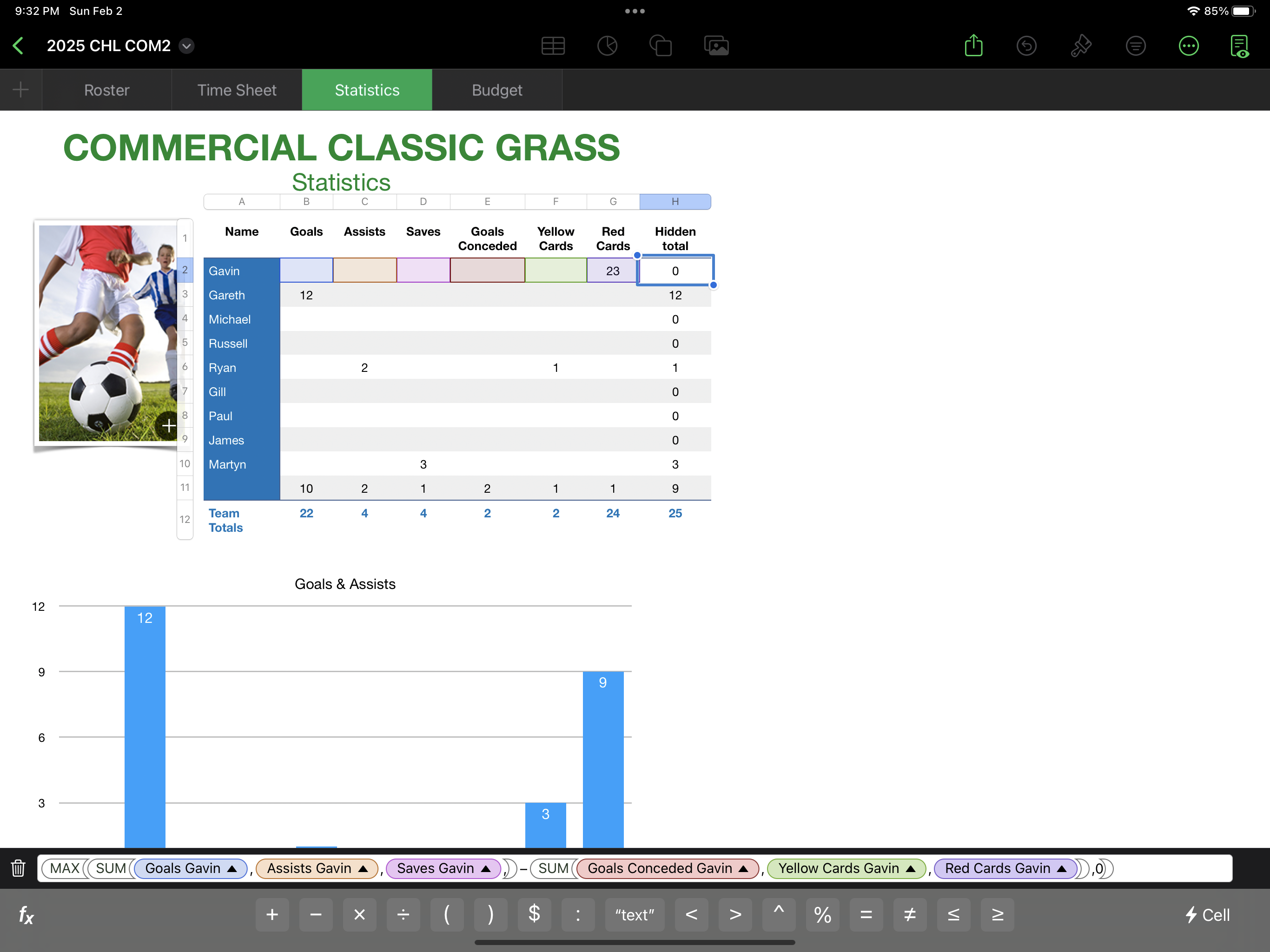The height and width of the screenshot is (952, 1270).
Task: Tap the Undo icon
Action: pos(1026,46)
